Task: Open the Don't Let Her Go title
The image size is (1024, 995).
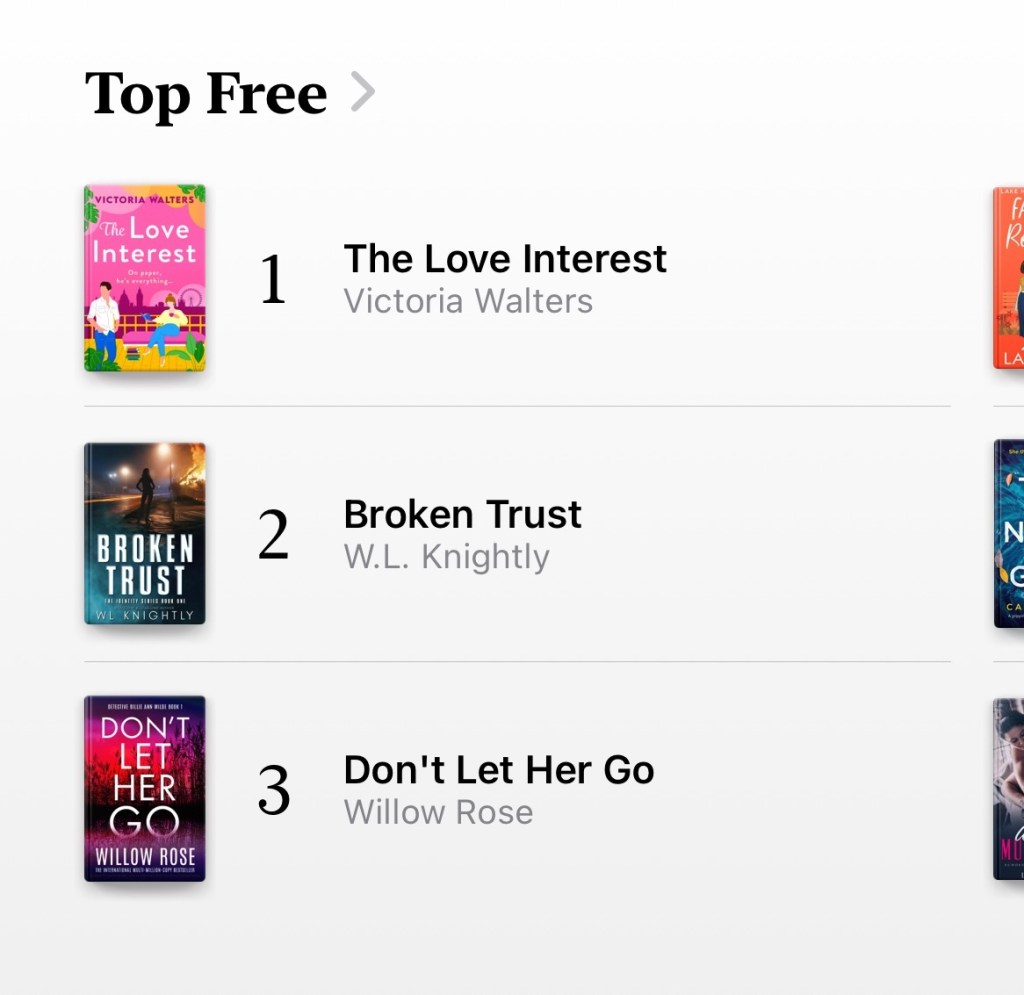Action: click(x=498, y=770)
